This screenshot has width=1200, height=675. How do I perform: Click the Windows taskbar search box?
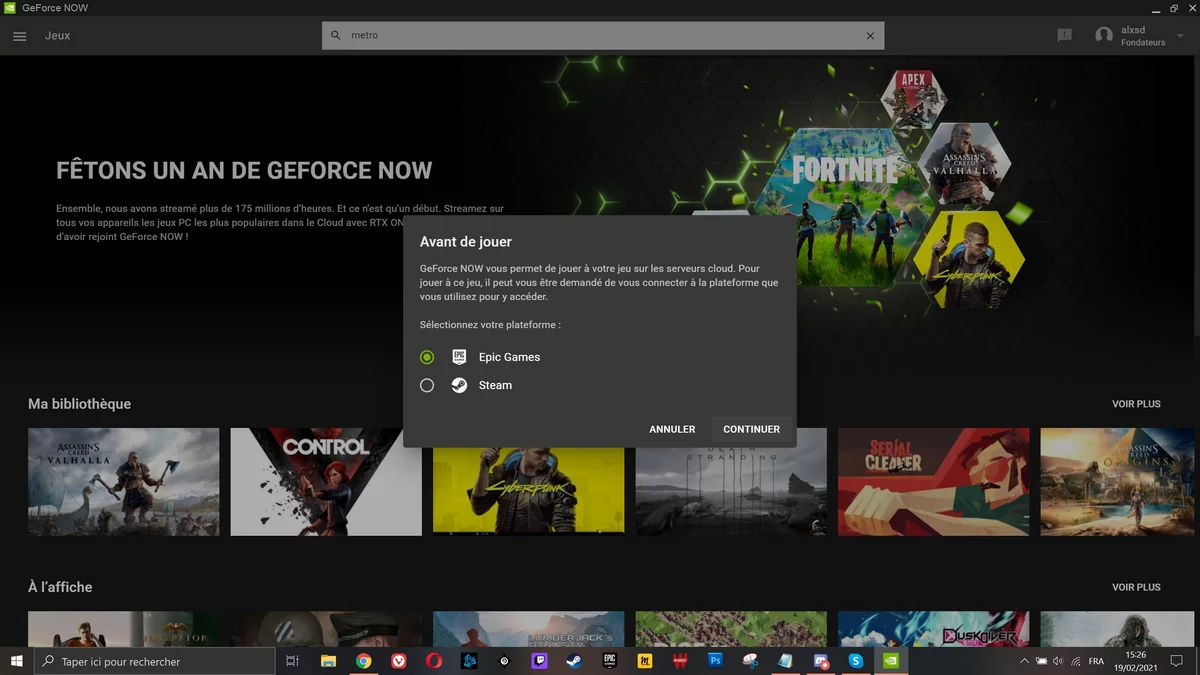[155, 661]
